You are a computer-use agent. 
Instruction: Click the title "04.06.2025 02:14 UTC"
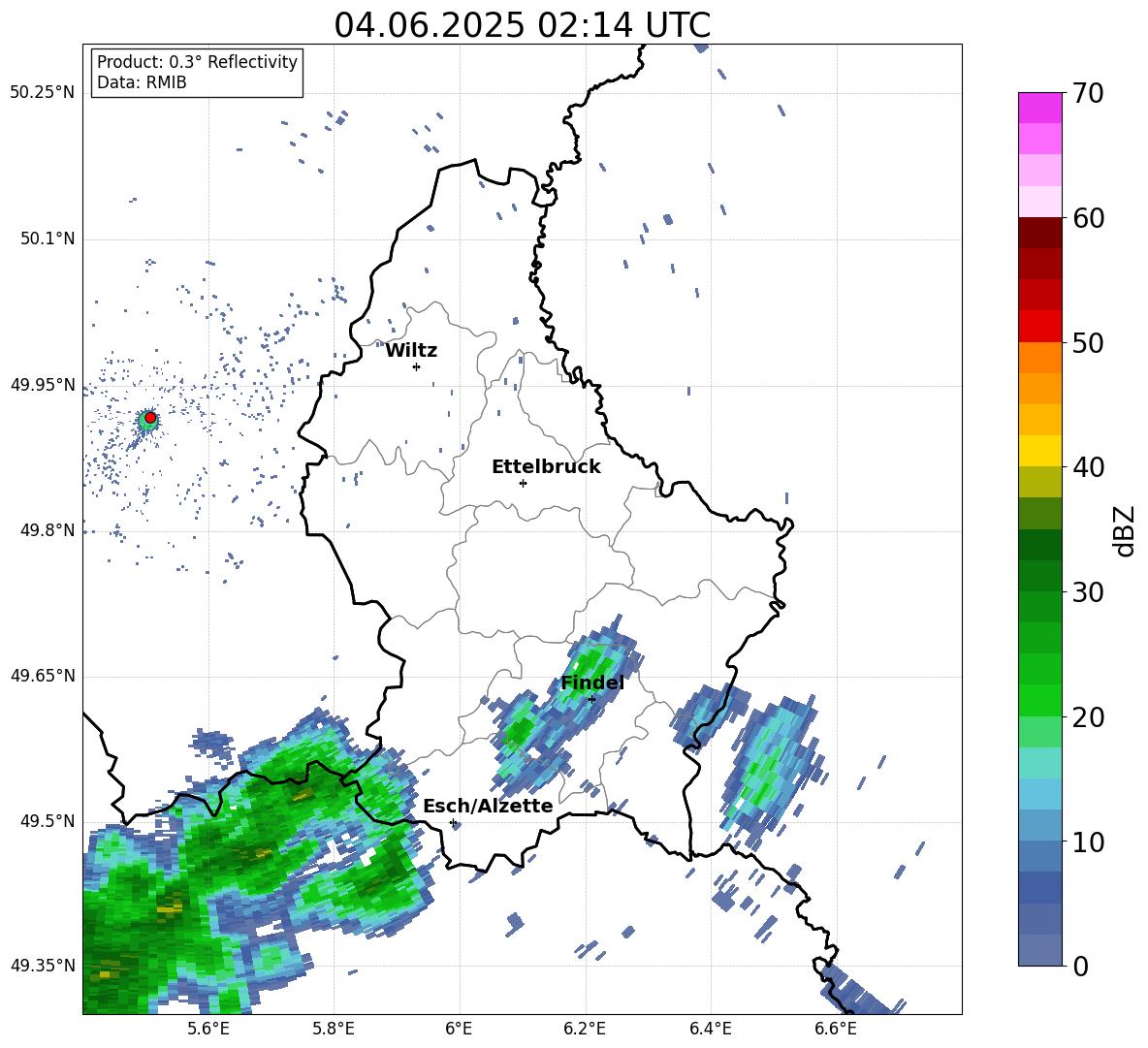522,25
